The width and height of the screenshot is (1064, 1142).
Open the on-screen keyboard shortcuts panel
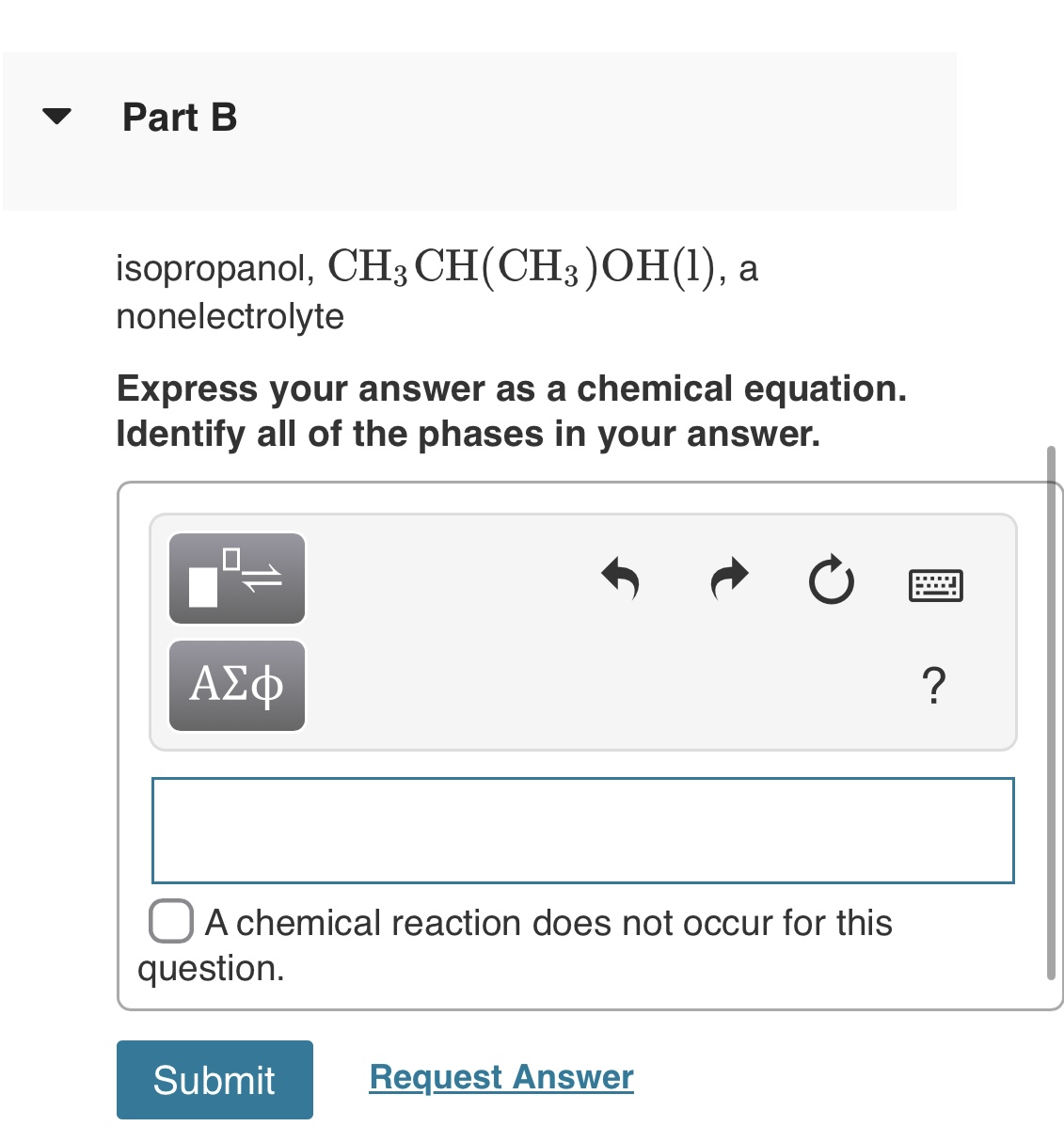point(936,583)
